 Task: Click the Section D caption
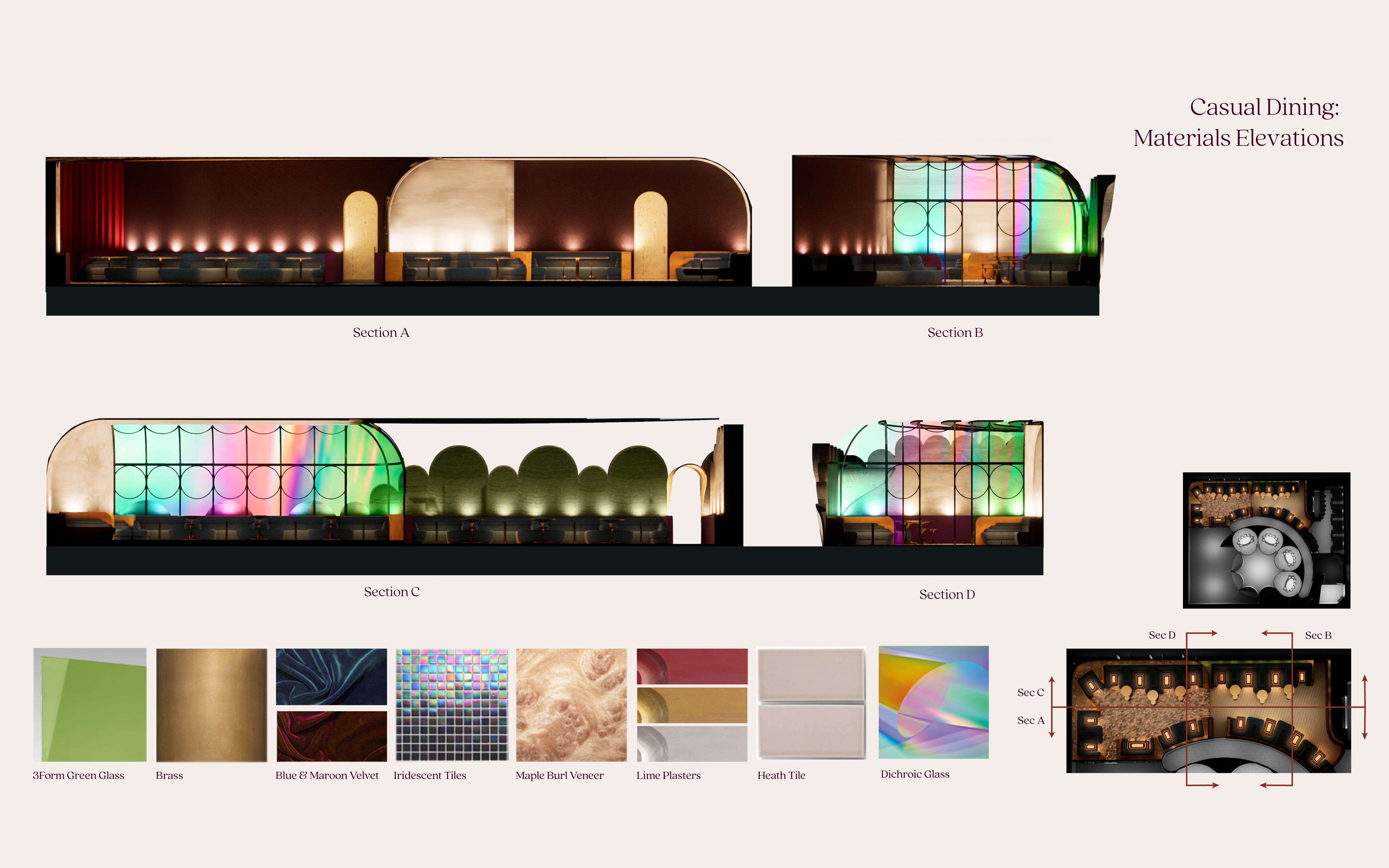947,594
